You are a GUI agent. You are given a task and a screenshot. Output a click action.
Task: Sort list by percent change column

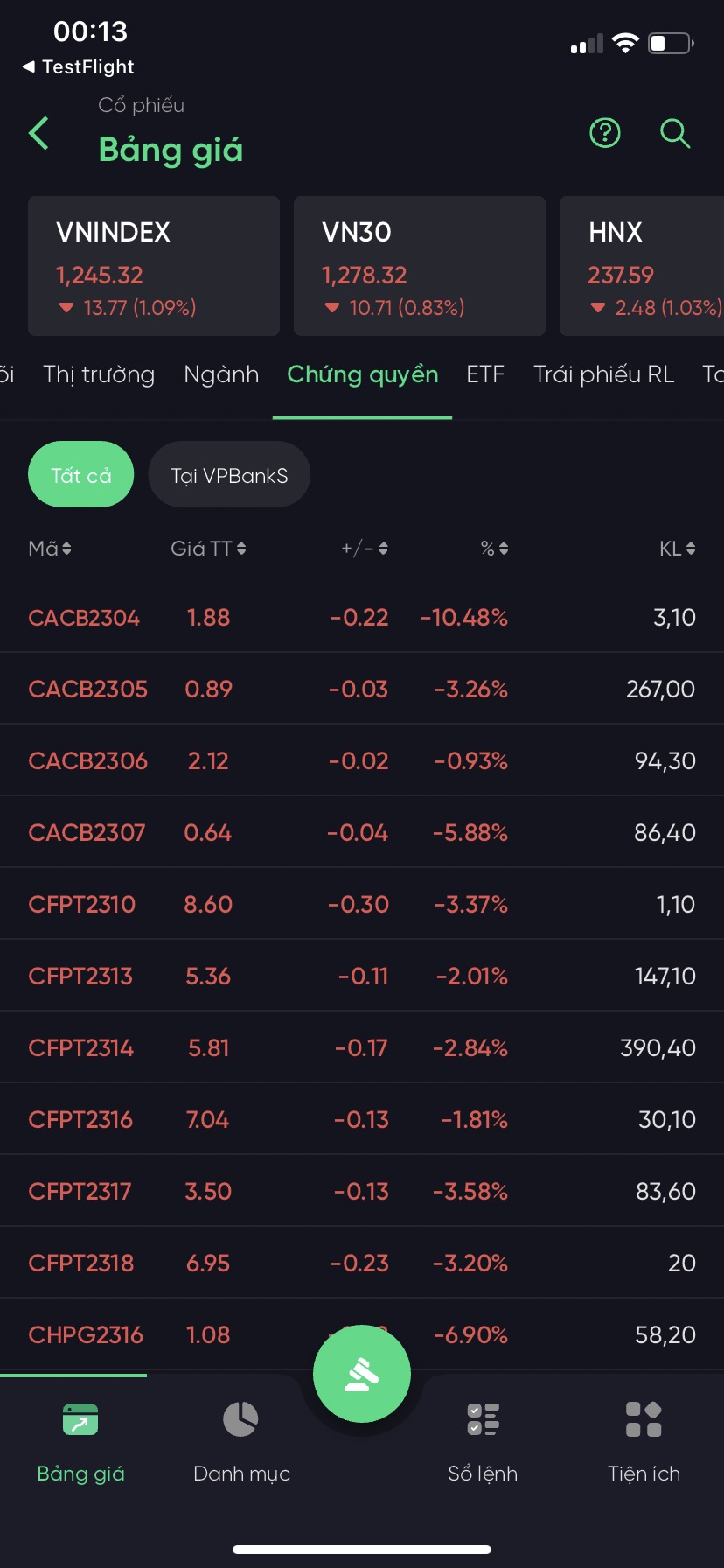coord(495,549)
